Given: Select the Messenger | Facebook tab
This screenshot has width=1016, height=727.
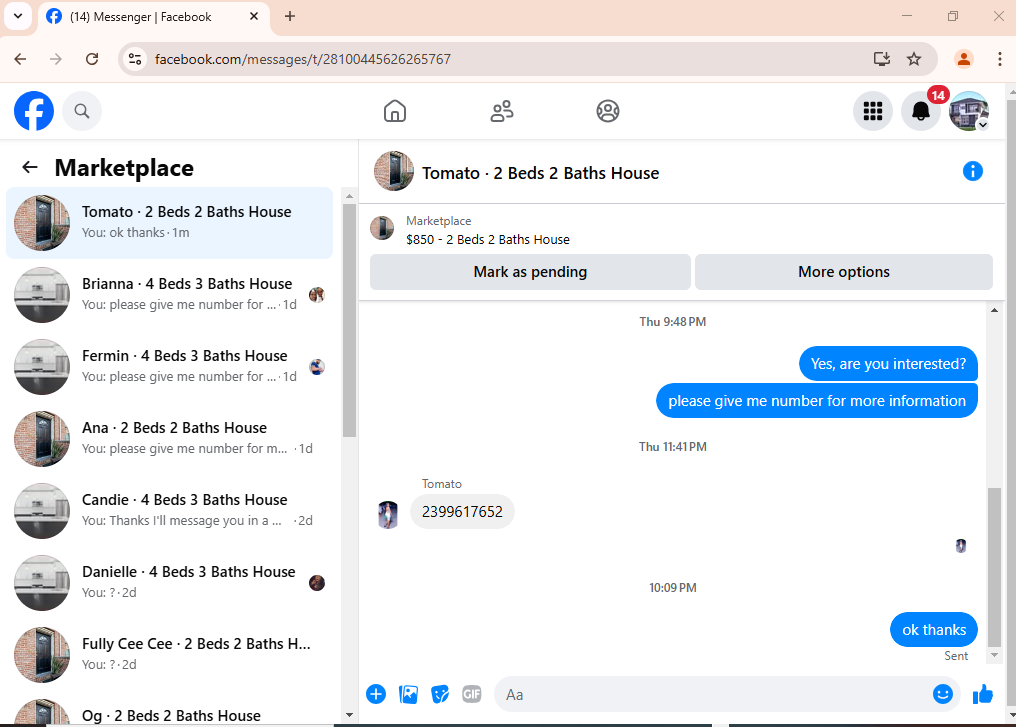Looking at the screenshot, I should pos(154,17).
